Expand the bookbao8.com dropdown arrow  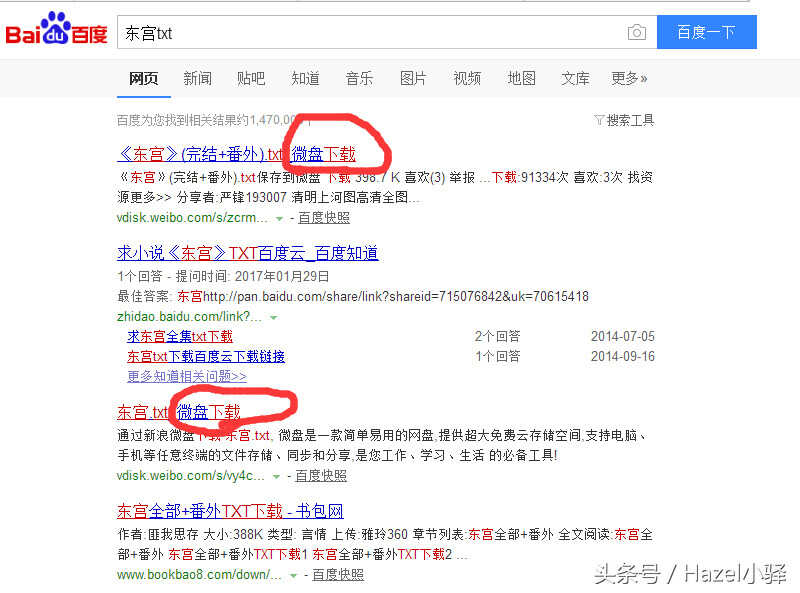point(293,576)
